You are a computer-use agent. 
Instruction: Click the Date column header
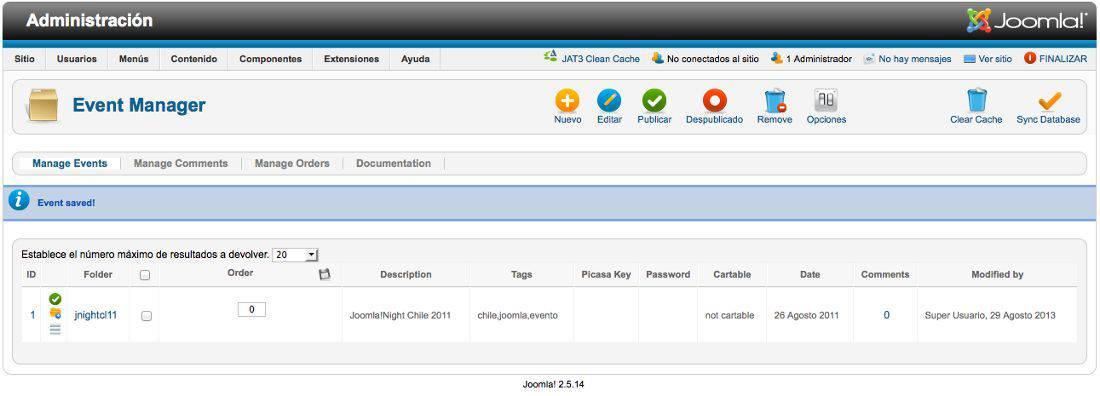coord(810,275)
